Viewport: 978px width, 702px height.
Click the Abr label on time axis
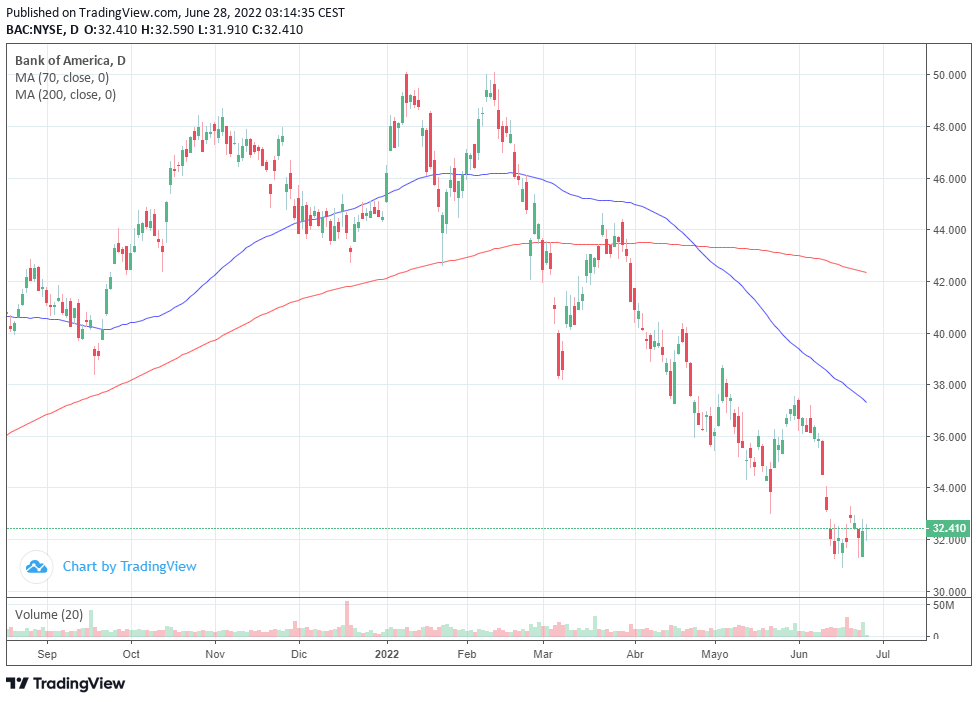pyautogui.click(x=635, y=654)
